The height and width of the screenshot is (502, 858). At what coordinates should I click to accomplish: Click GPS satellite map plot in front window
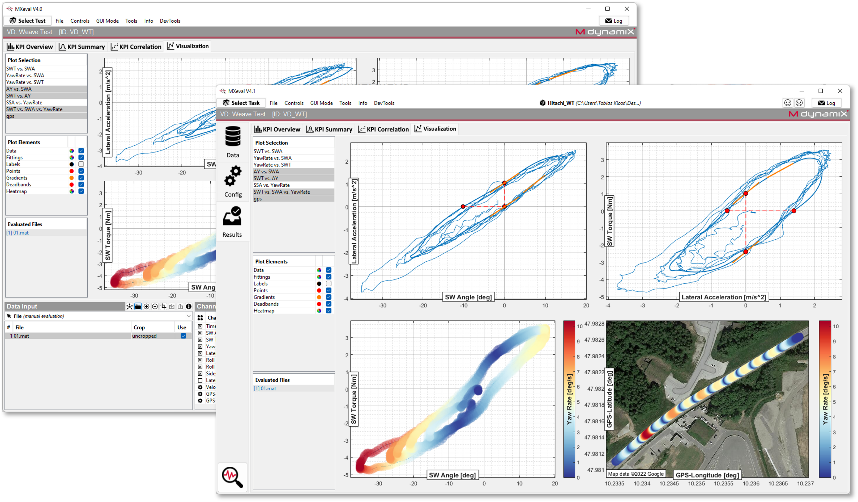click(708, 399)
